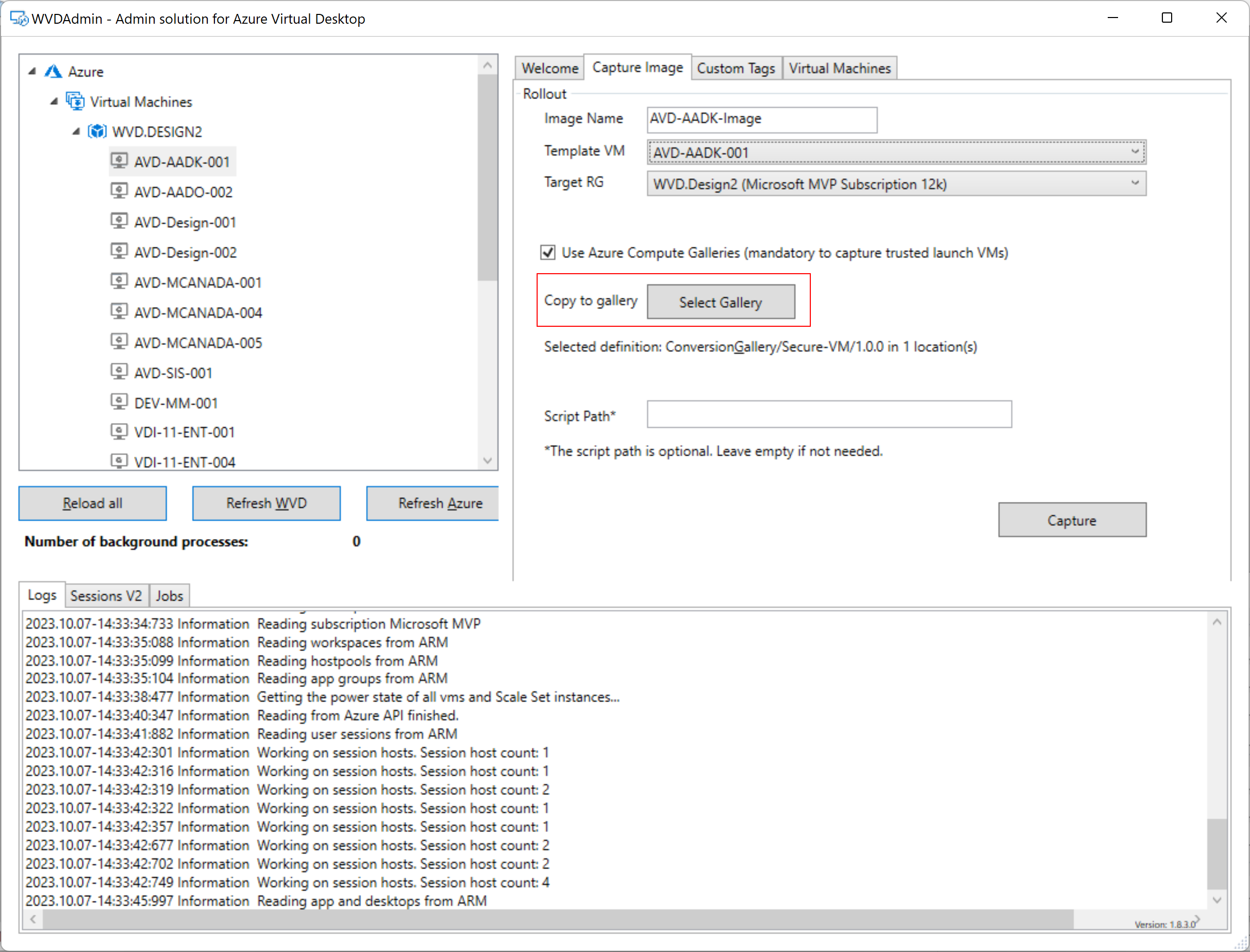Click the WVD.DESIGN2 resource group icon
This screenshot has width=1250, height=952.
[97, 131]
